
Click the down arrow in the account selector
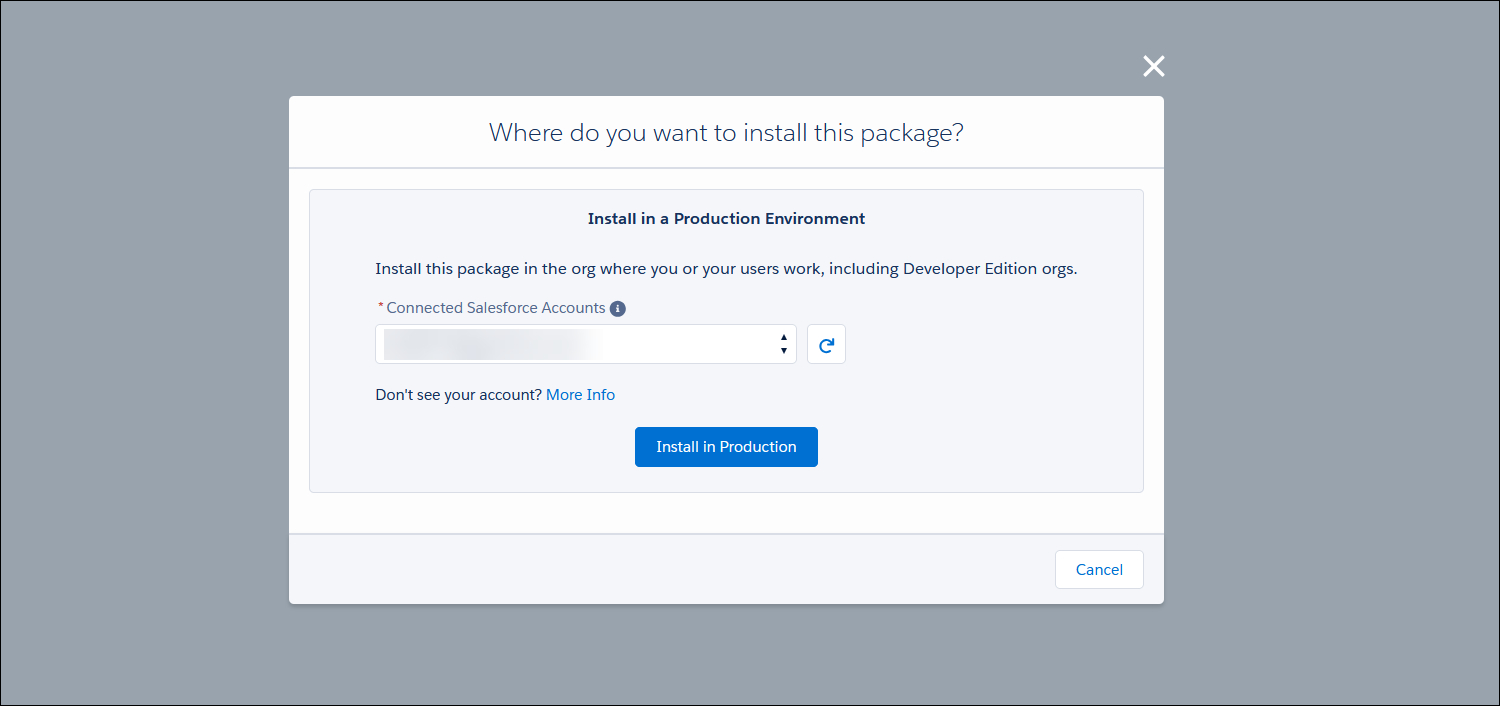783,351
